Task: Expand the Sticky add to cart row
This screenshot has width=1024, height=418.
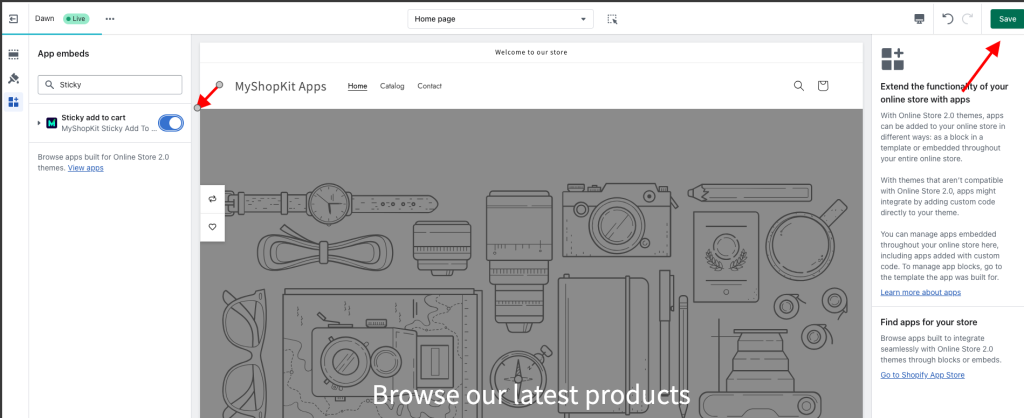Action: coord(39,123)
